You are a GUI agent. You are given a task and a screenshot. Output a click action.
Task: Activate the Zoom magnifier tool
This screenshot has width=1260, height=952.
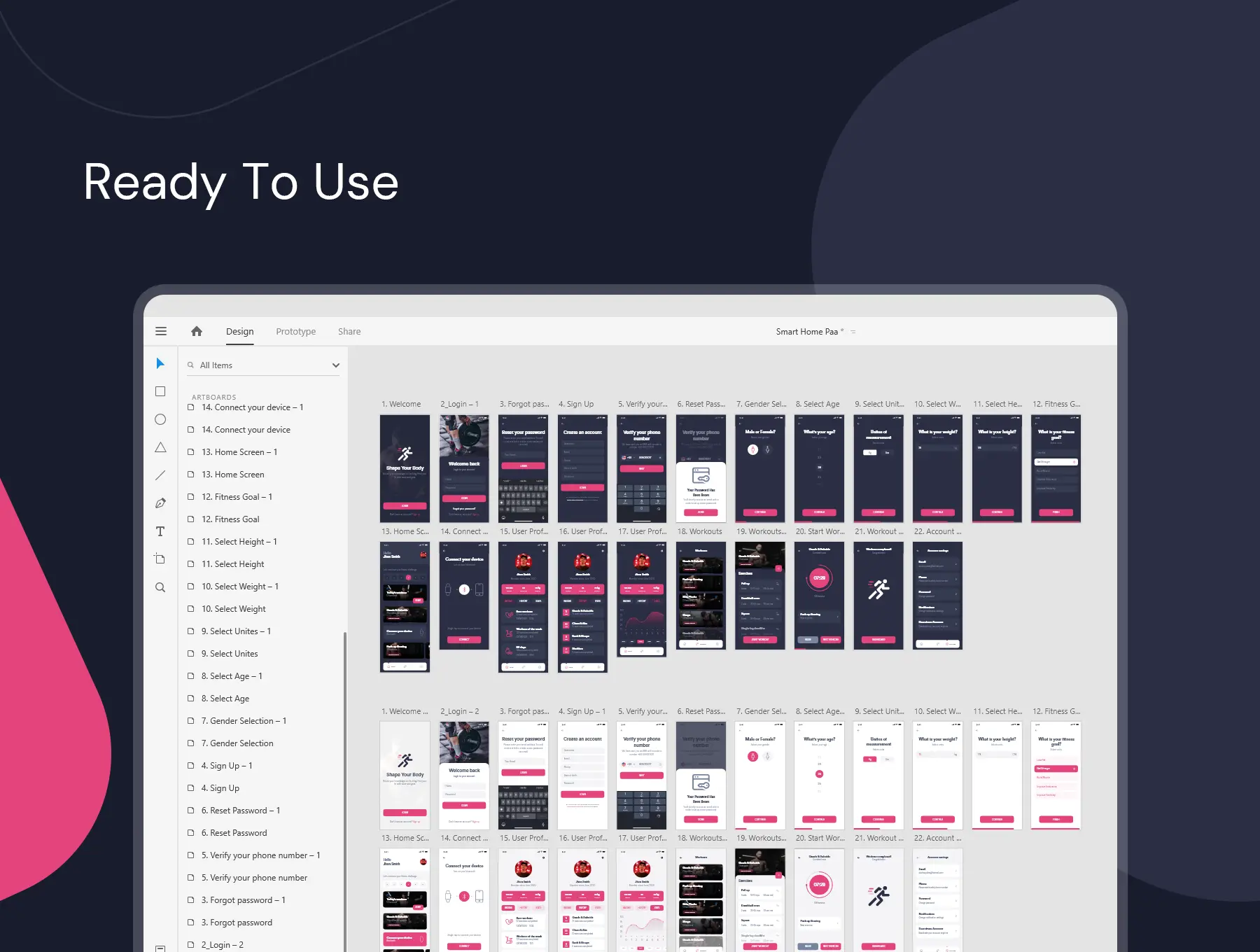[x=160, y=587]
